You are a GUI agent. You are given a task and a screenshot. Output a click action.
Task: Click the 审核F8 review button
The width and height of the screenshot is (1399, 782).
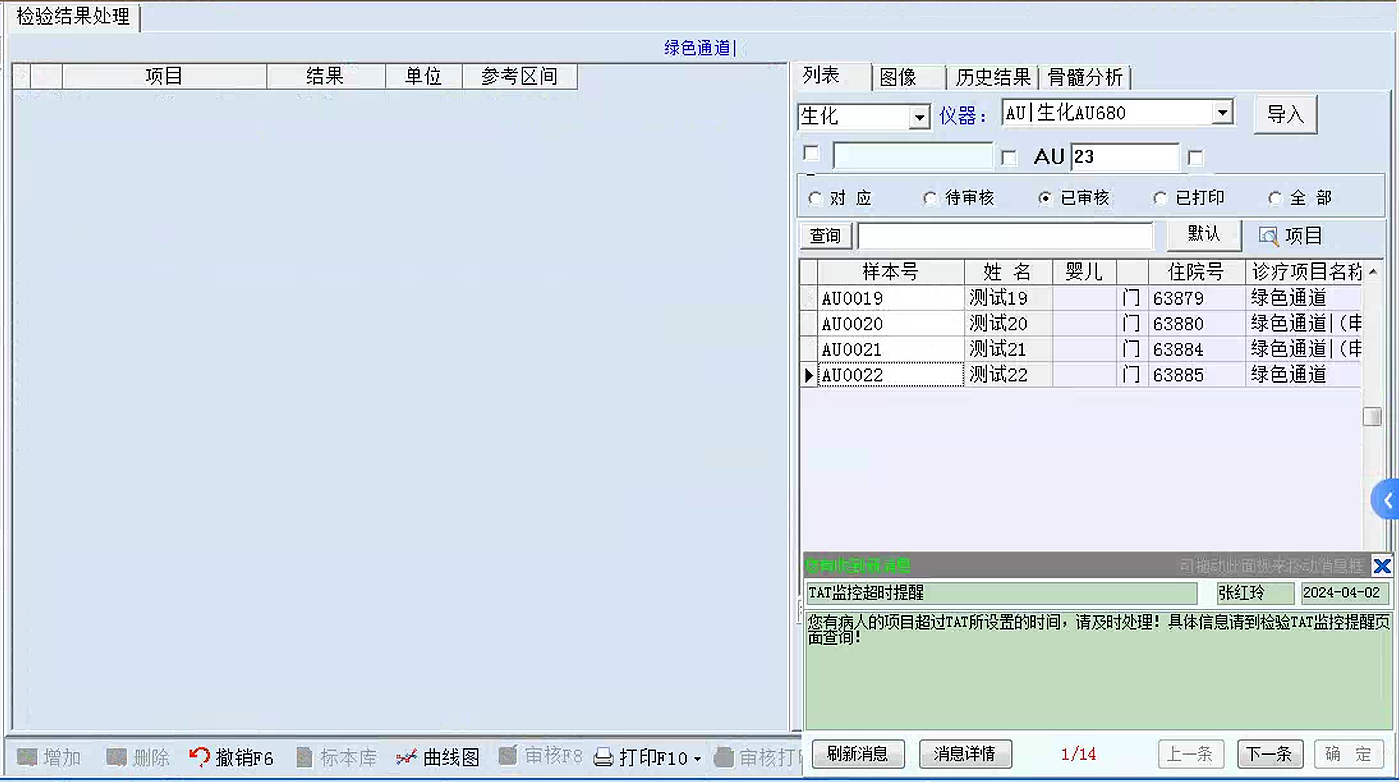click(x=540, y=756)
